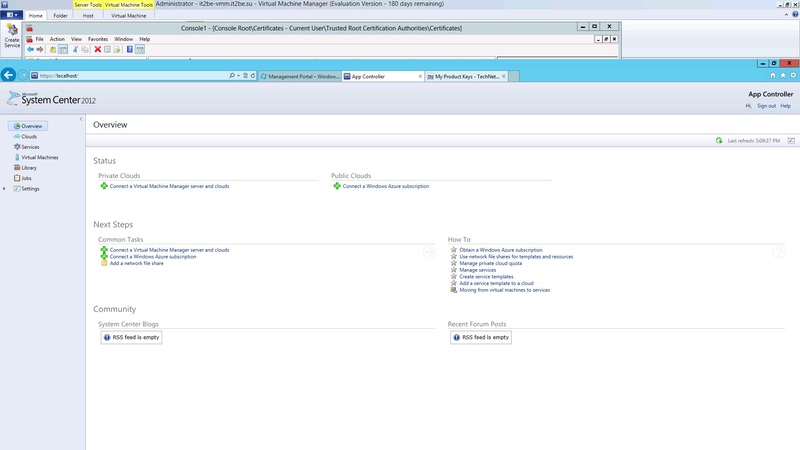Viewport: 800px width, 450px height.
Task: Open the Help menu in Console1
Action: 145,39
